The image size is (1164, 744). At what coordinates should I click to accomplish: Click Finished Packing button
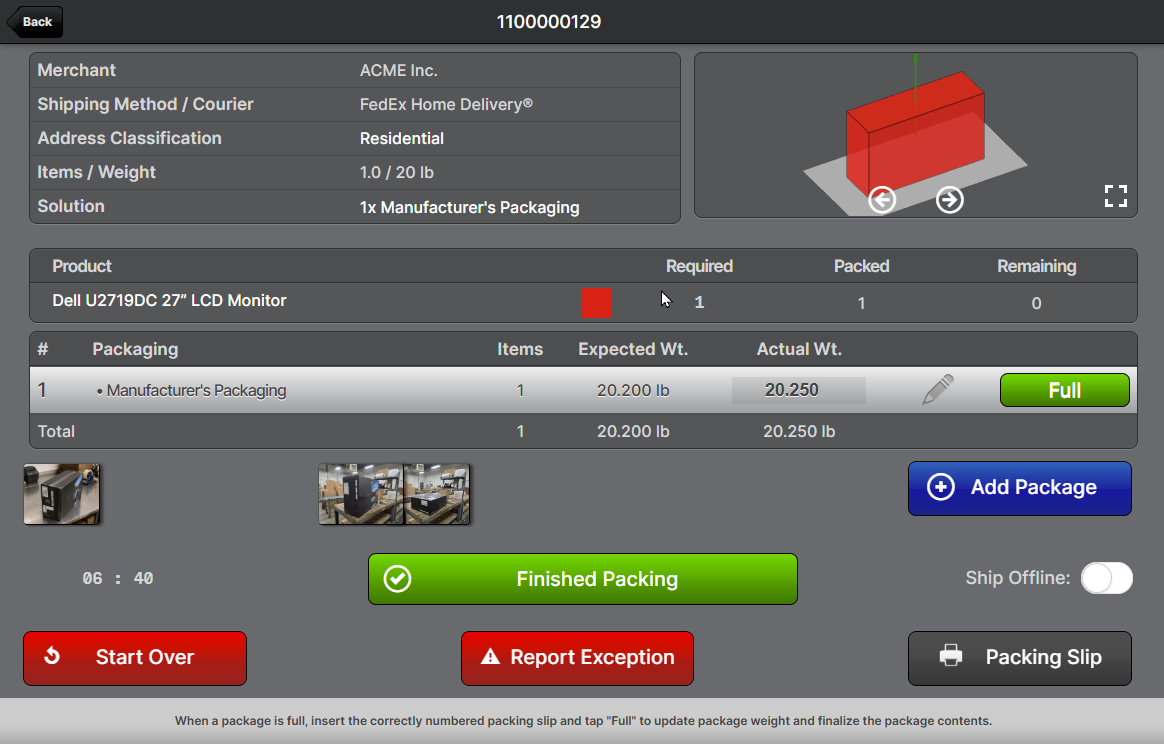[x=583, y=578]
